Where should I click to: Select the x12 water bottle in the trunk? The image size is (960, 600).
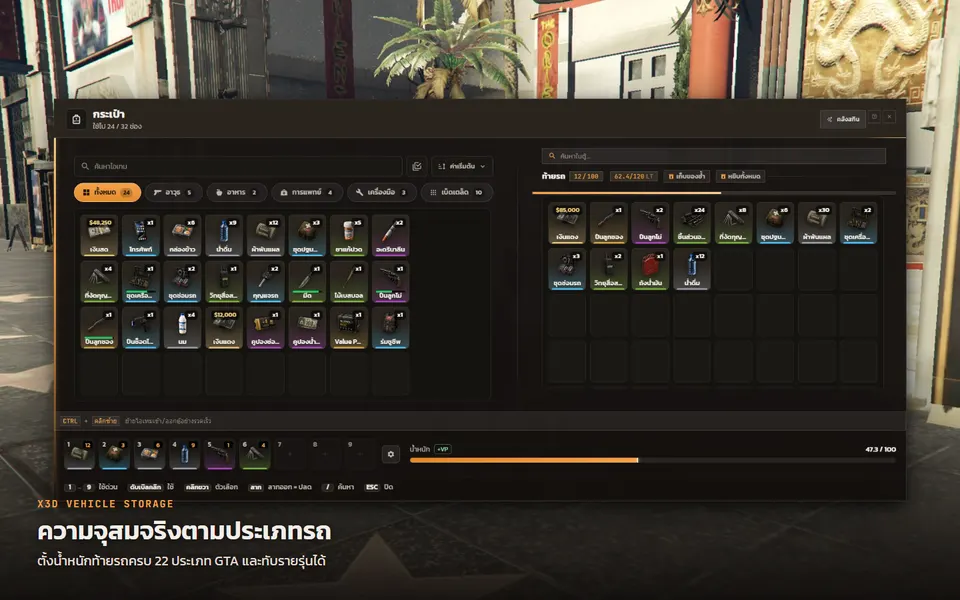(692, 269)
